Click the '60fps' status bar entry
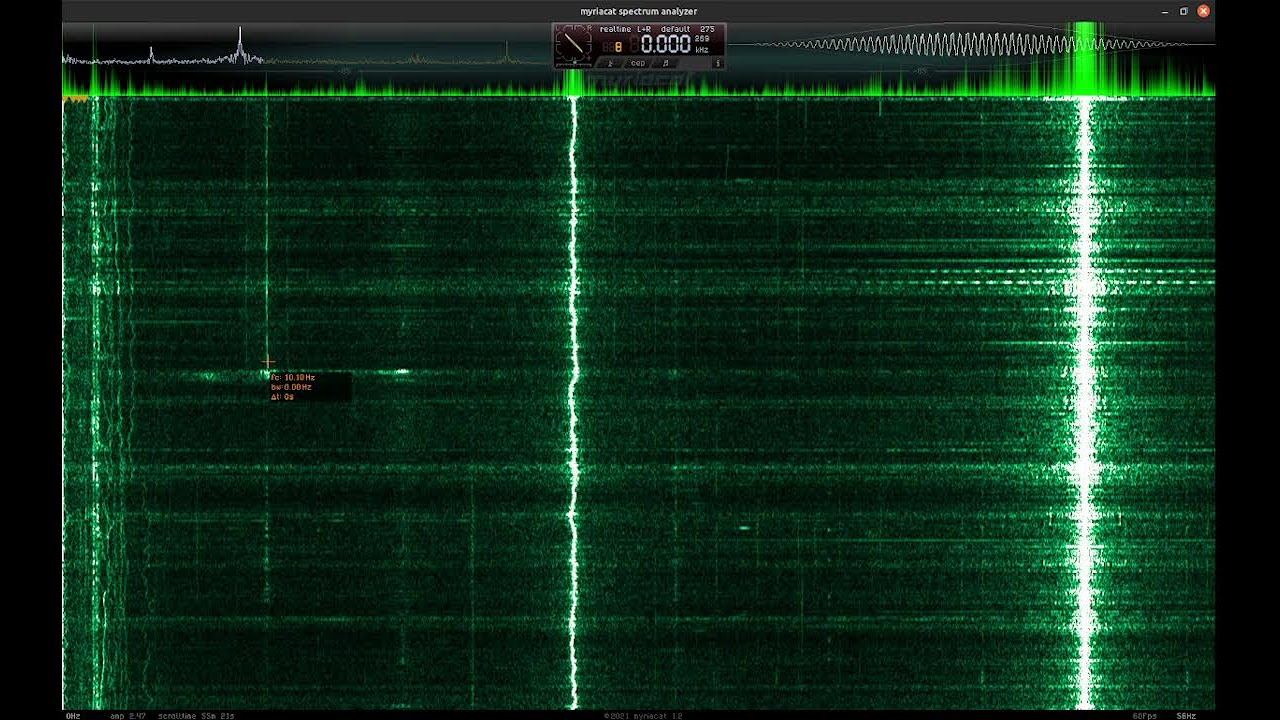Image resolution: width=1280 pixels, height=720 pixels. (1144, 716)
